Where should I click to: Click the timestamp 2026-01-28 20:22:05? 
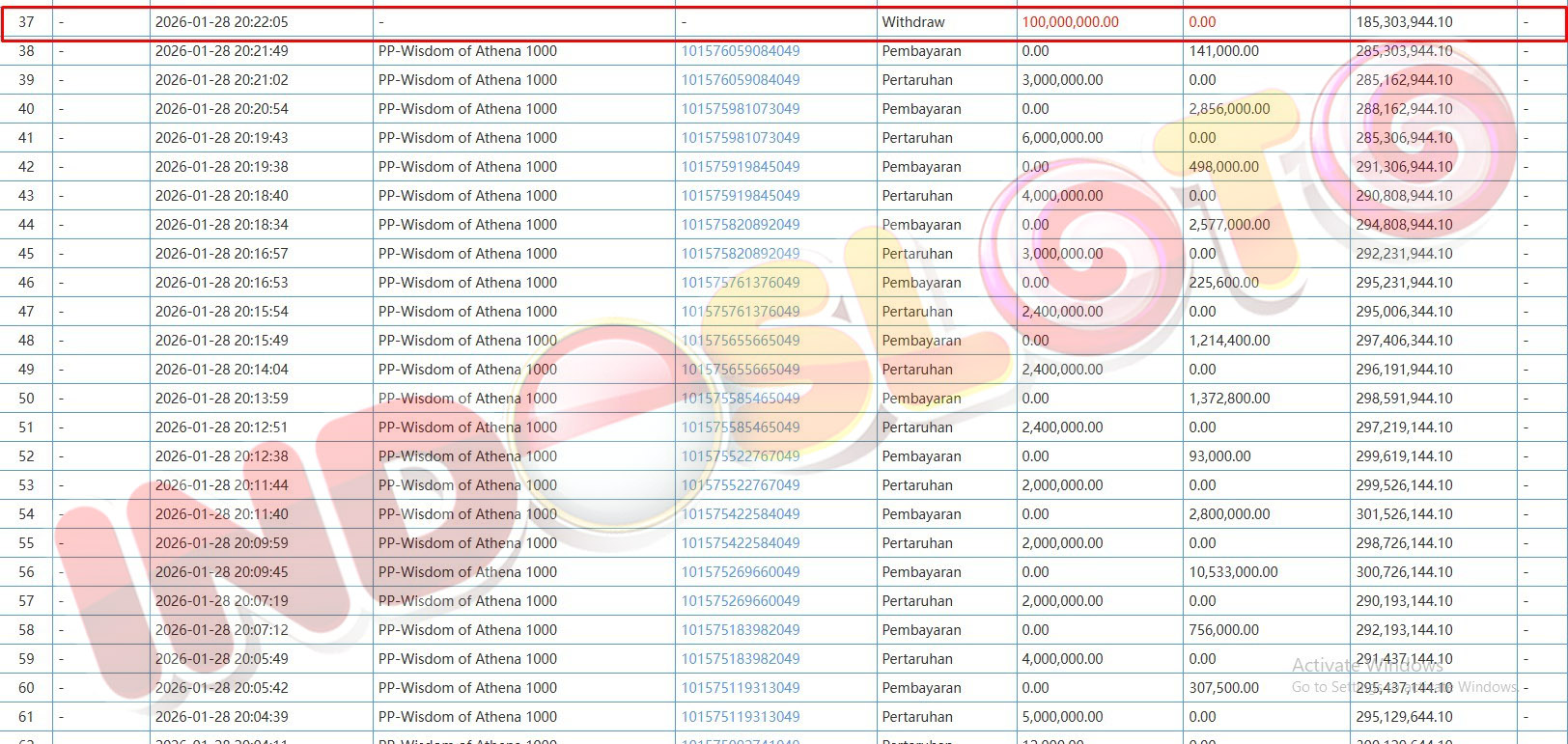(x=221, y=22)
